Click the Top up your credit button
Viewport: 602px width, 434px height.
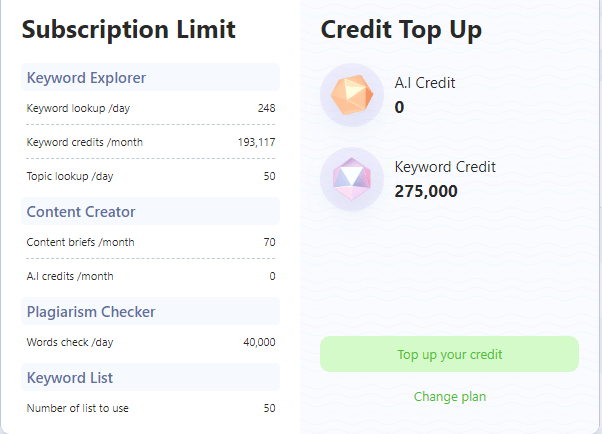pyautogui.click(x=449, y=354)
